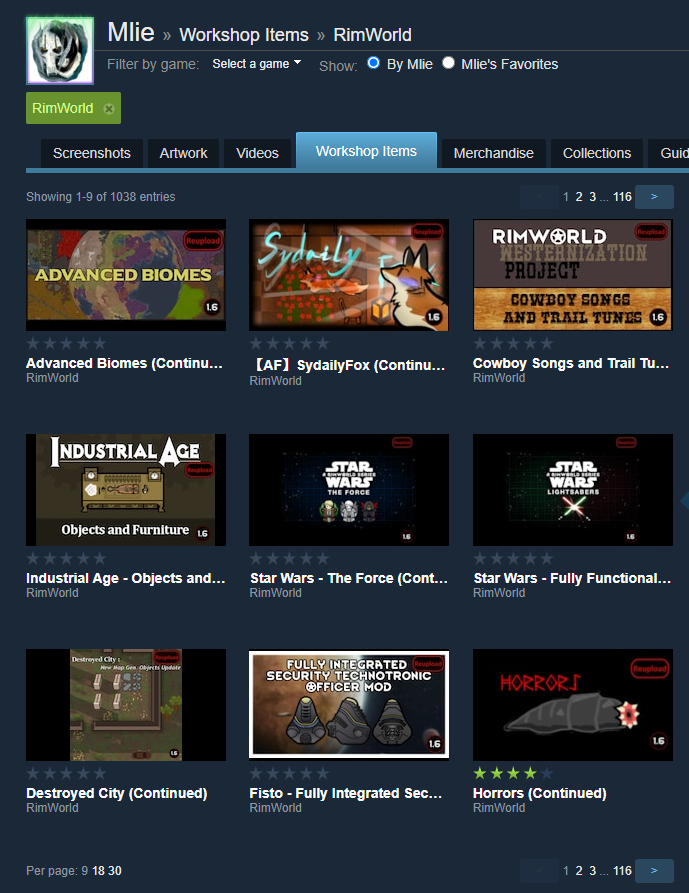The image size is (689, 893).
Task: Switch to the Videos tab
Action: click(257, 153)
